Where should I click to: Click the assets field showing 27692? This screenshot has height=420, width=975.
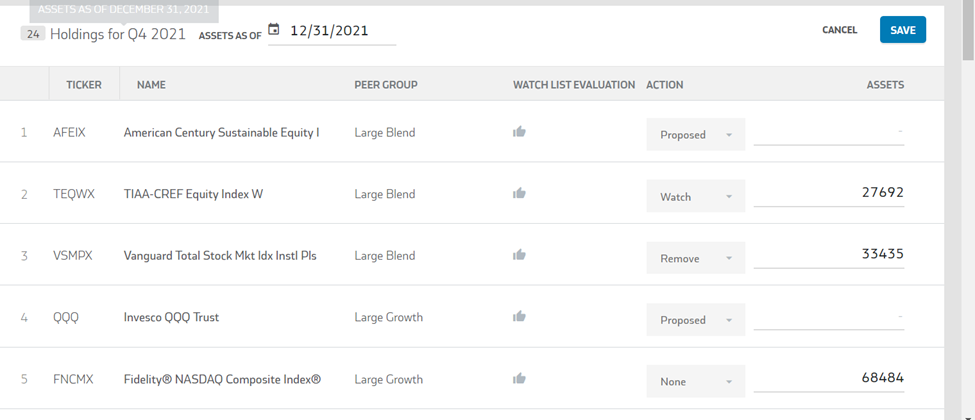[x=829, y=193]
